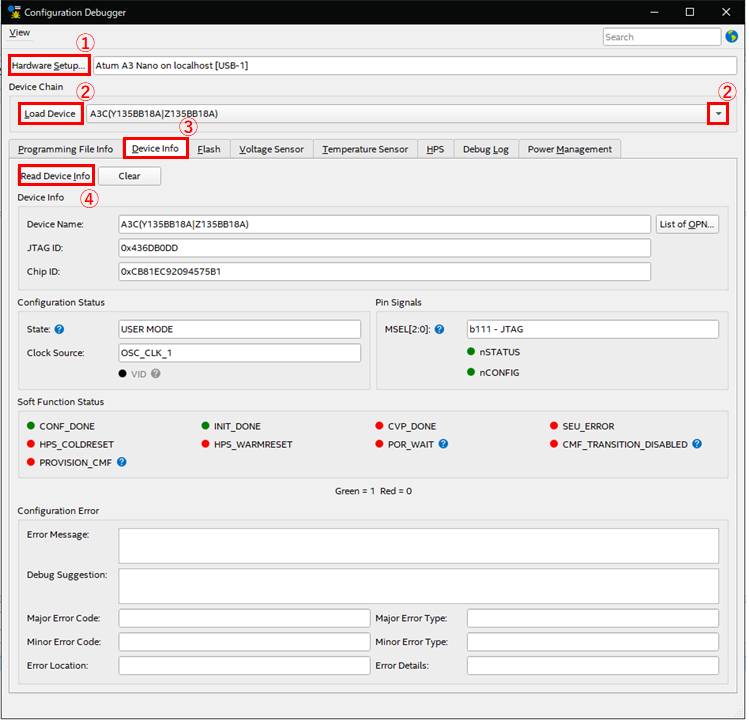Click into the Search input field
This screenshot has width=749, height=720.
[660, 37]
